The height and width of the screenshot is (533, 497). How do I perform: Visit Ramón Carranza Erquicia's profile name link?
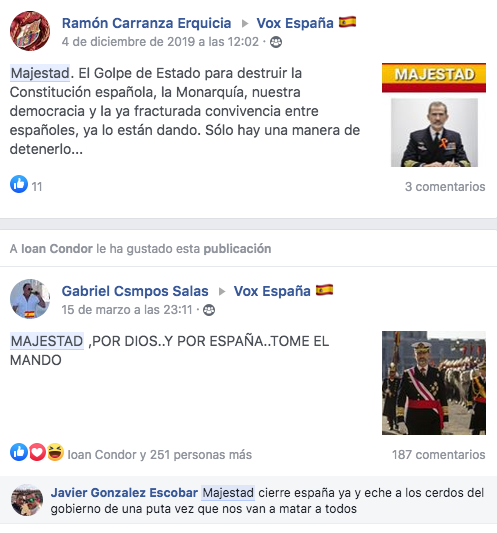pos(147,23)
